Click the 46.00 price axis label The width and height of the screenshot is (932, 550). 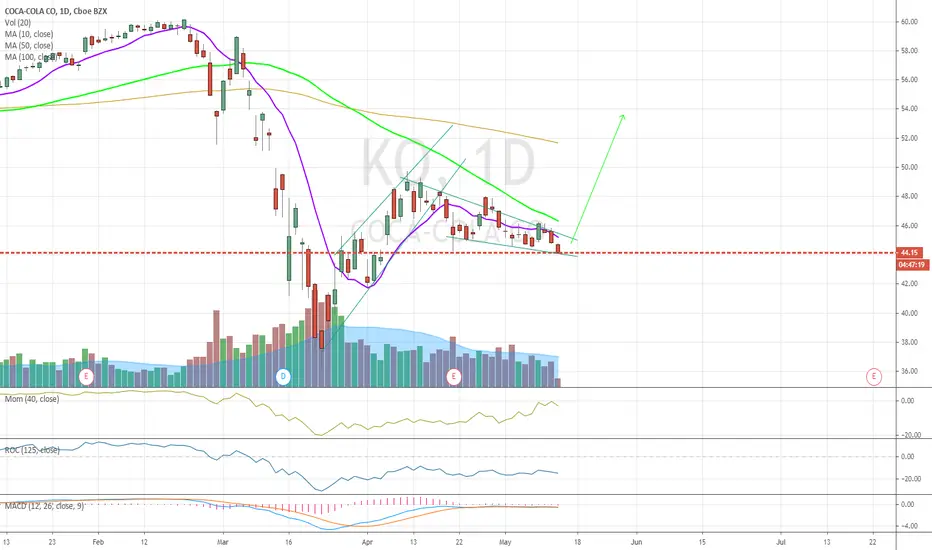click(909, 226)
